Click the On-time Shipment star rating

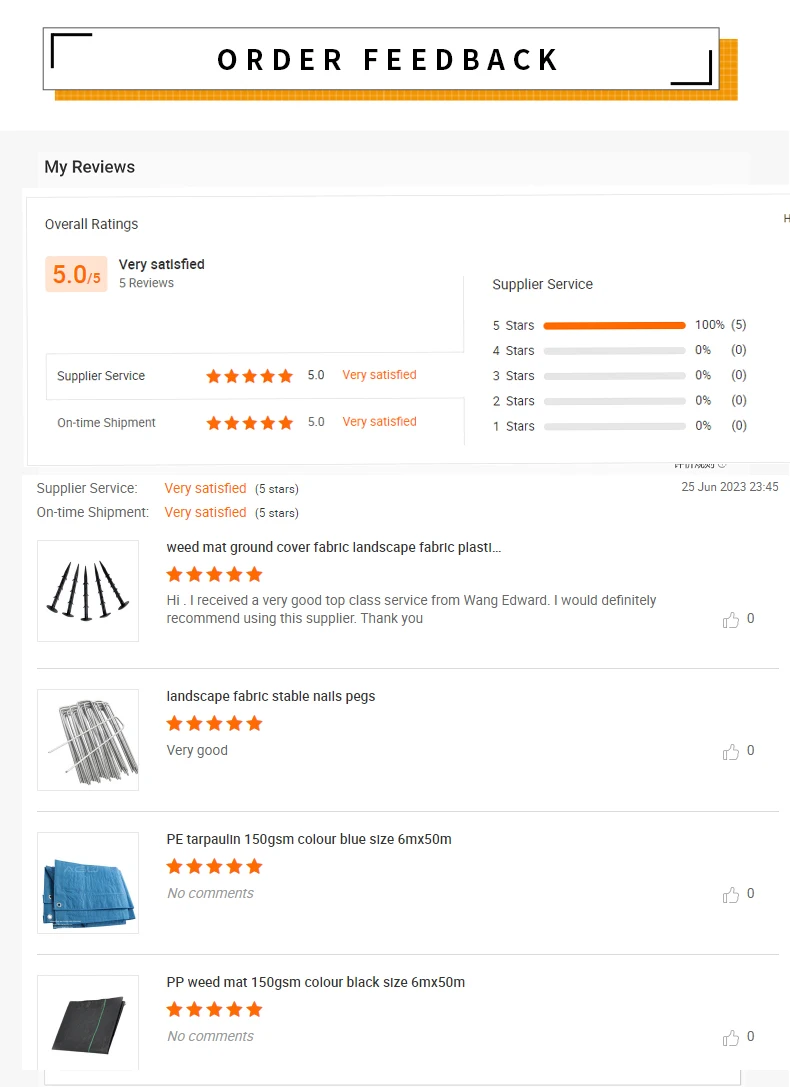pos(249,423)
